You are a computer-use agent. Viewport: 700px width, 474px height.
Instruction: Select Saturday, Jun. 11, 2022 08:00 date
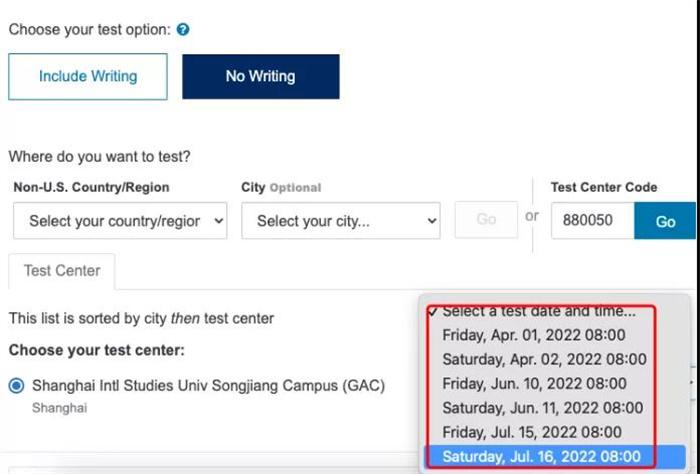tap(542, 407)
